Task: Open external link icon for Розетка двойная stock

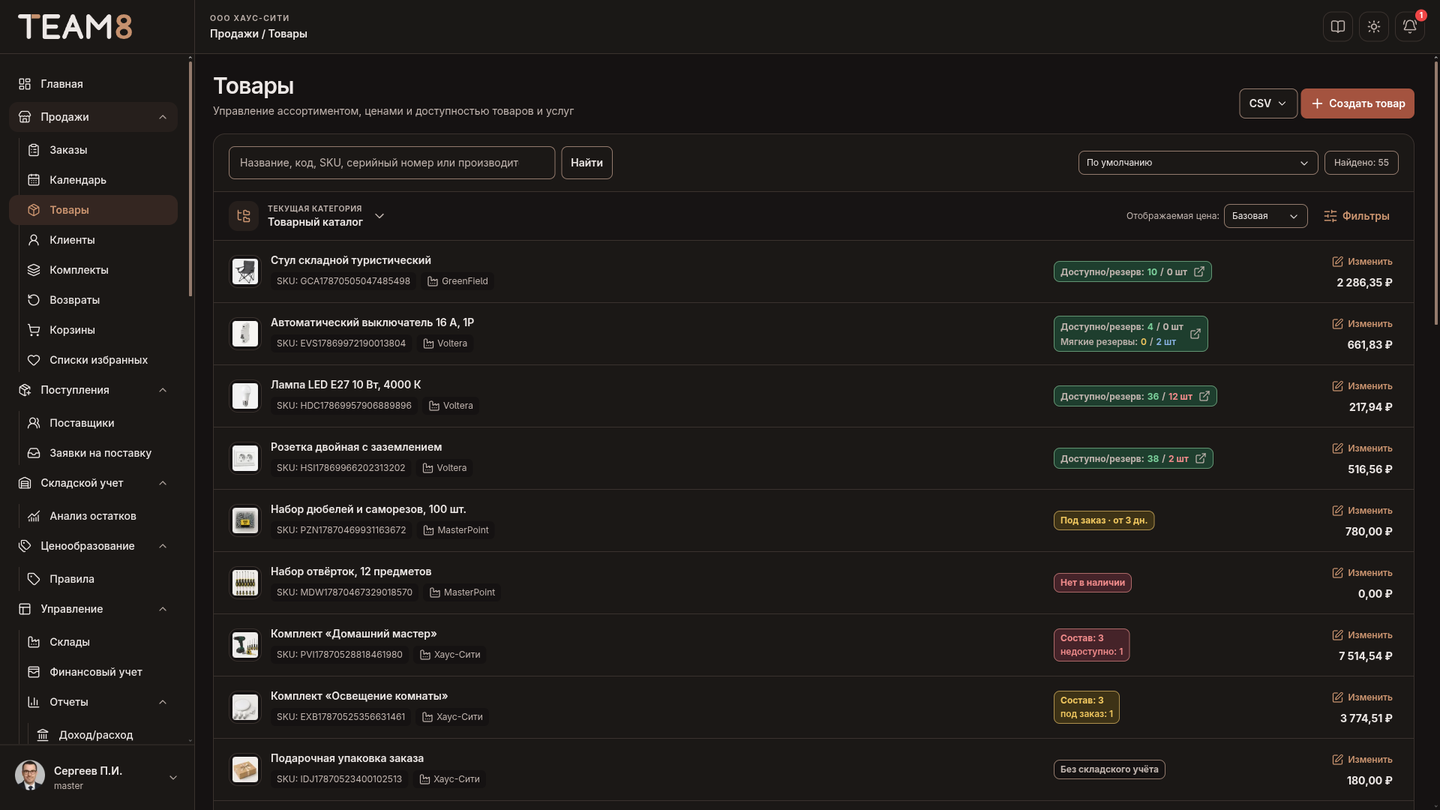Action: point(1201,459)
